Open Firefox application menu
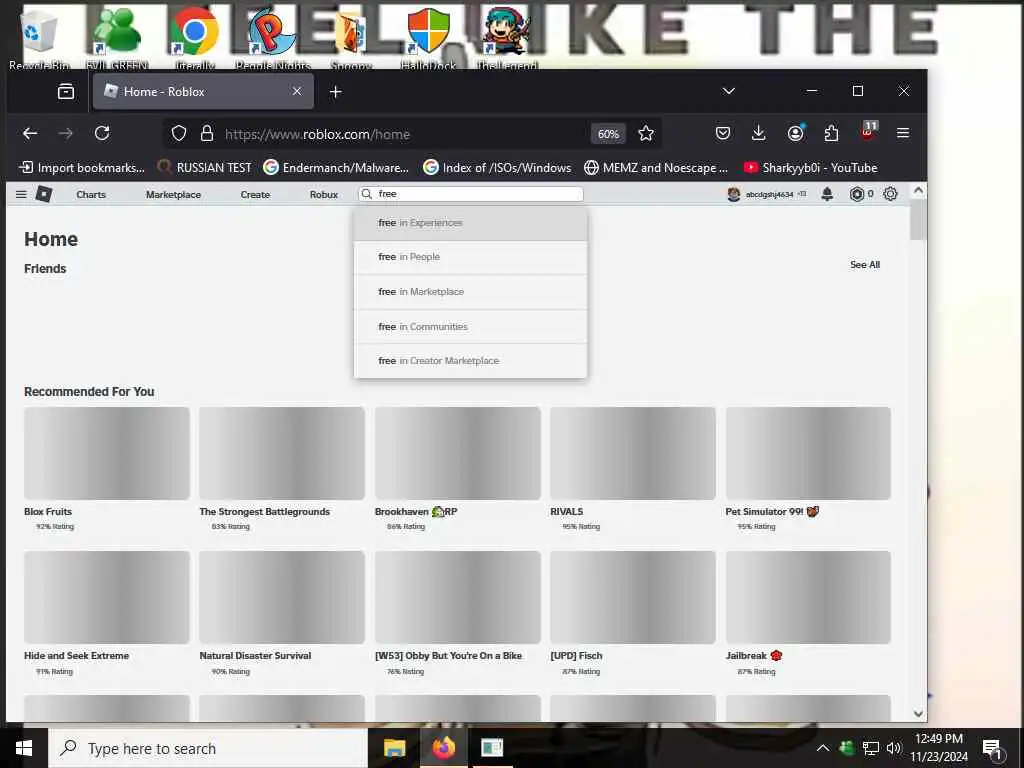Image resolution: width=1024 pixels, height=768 pixels. click(x=903, y=133)
